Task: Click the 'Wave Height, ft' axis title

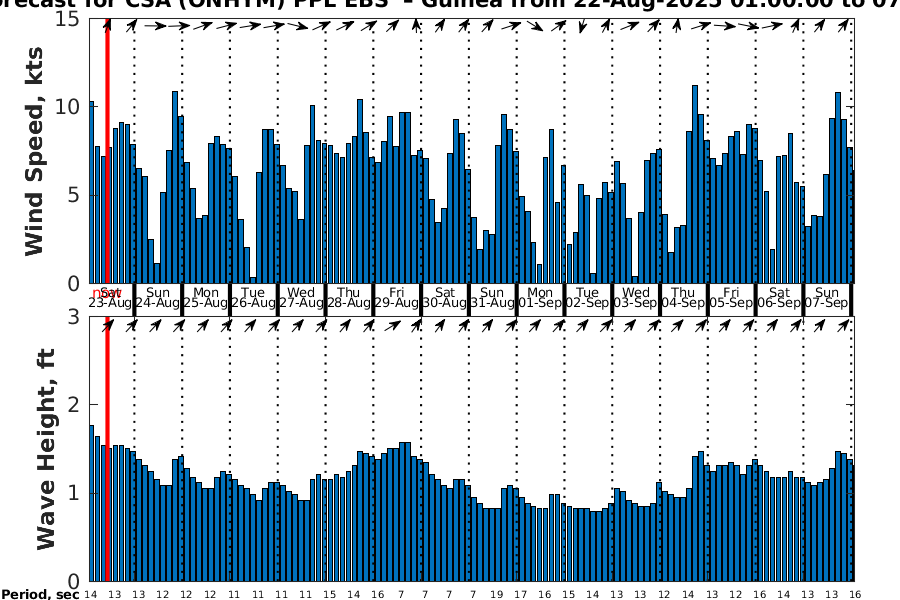Action: click(x=46, y=448)
